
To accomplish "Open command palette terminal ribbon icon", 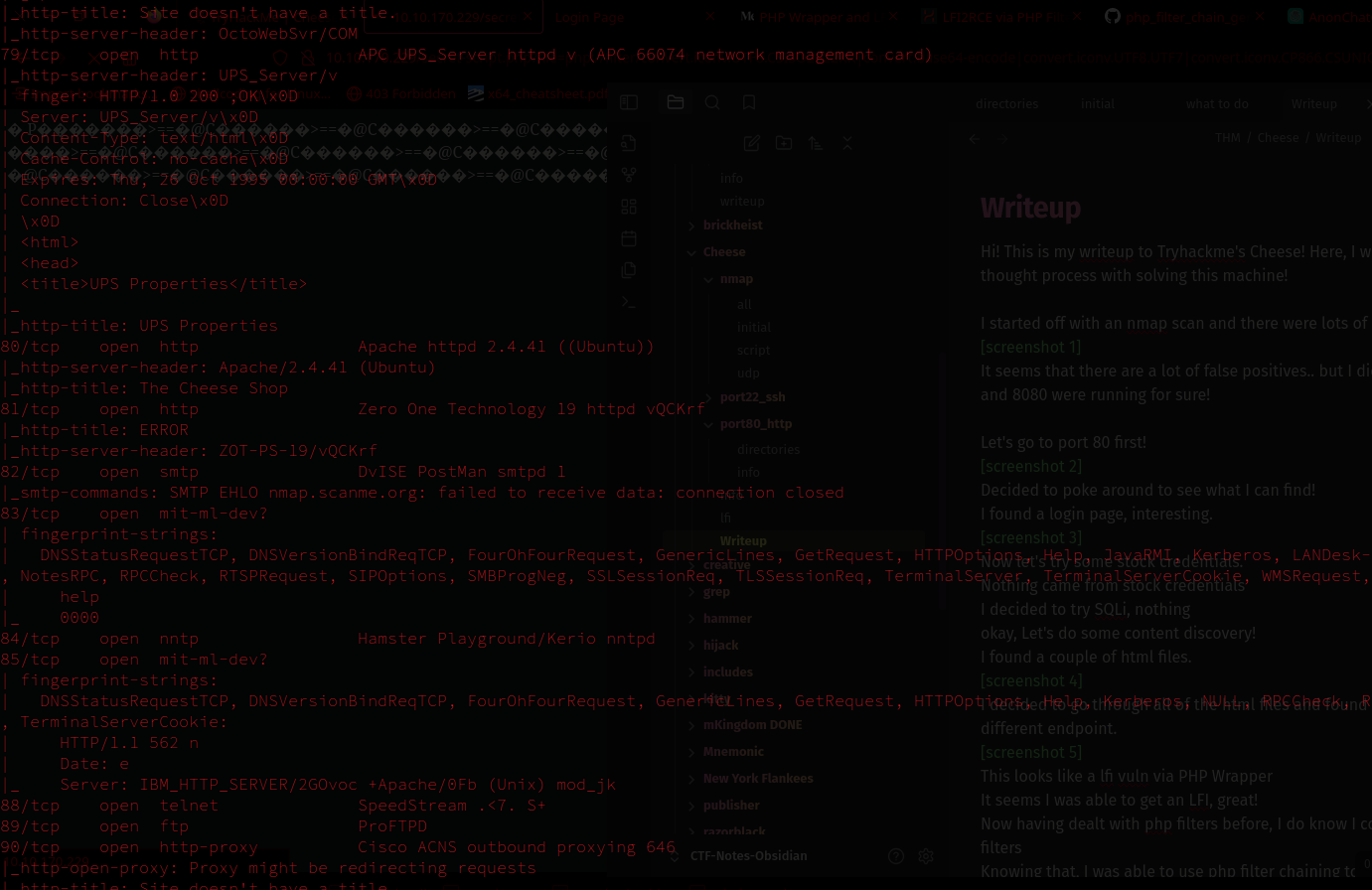I will click(x=629, y=302).
